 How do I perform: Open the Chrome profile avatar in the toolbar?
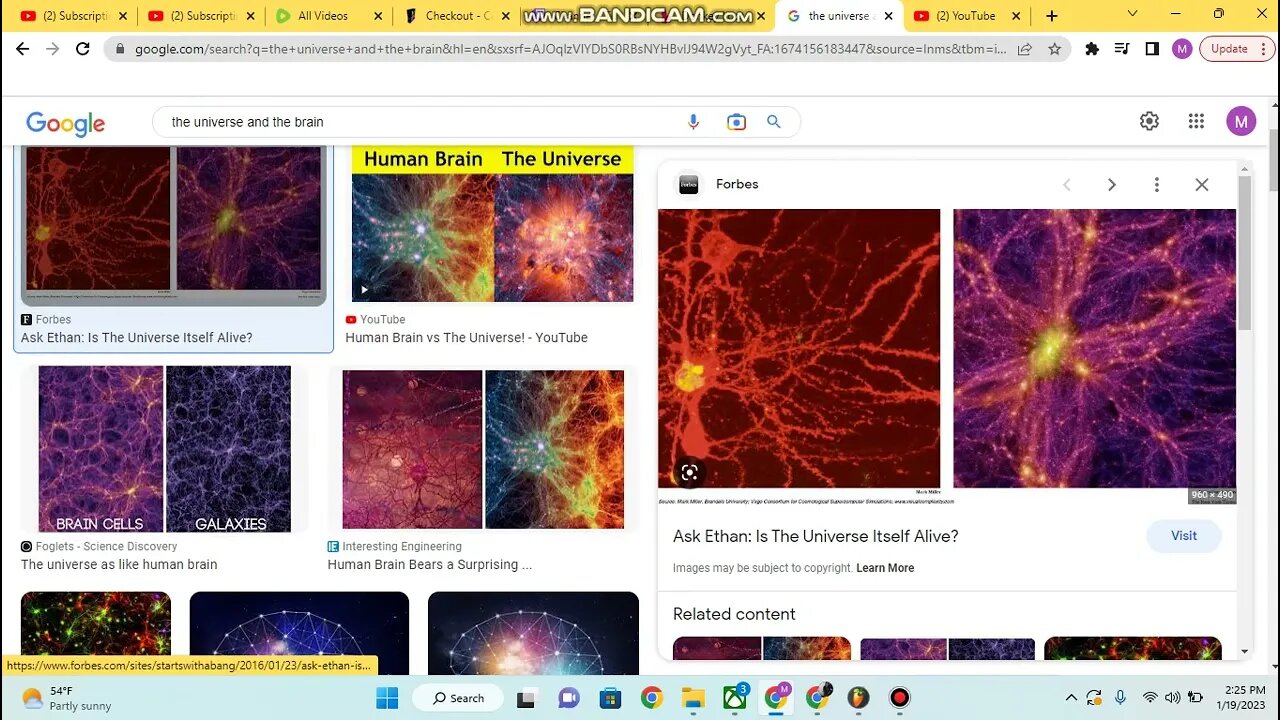point(1182,49)
